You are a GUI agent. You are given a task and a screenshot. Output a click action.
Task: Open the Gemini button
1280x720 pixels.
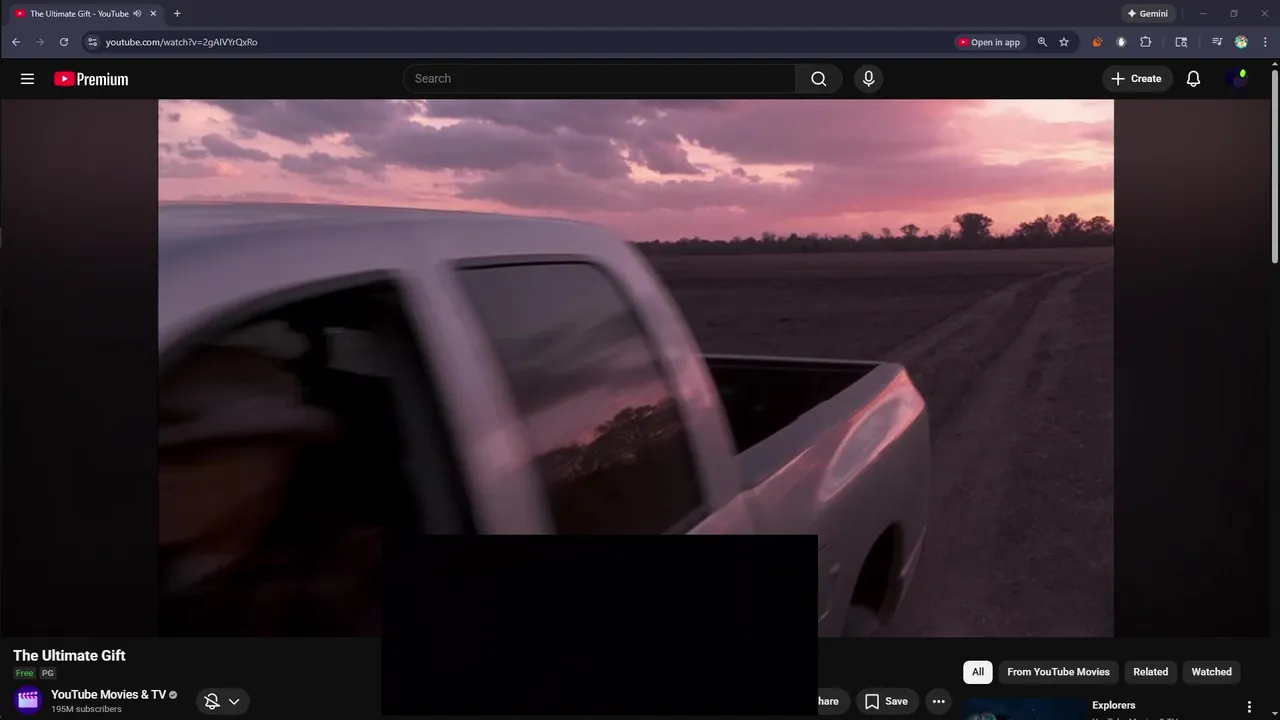click(x=1148, y=14)
